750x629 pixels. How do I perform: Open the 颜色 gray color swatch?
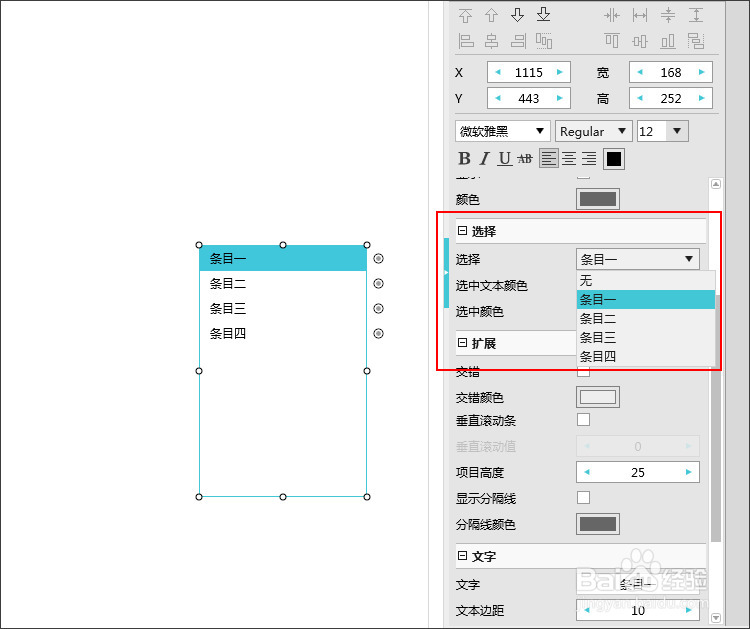(x=598, y=199)
